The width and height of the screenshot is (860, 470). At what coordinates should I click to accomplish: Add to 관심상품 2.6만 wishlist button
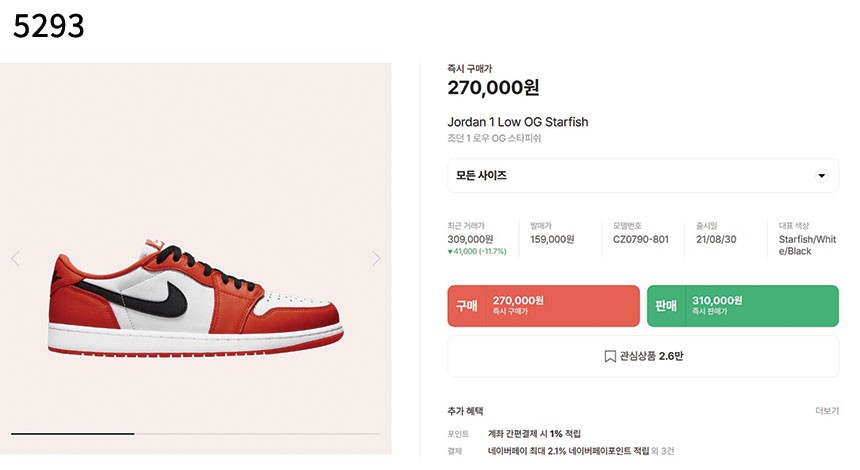tap(643, 356)
